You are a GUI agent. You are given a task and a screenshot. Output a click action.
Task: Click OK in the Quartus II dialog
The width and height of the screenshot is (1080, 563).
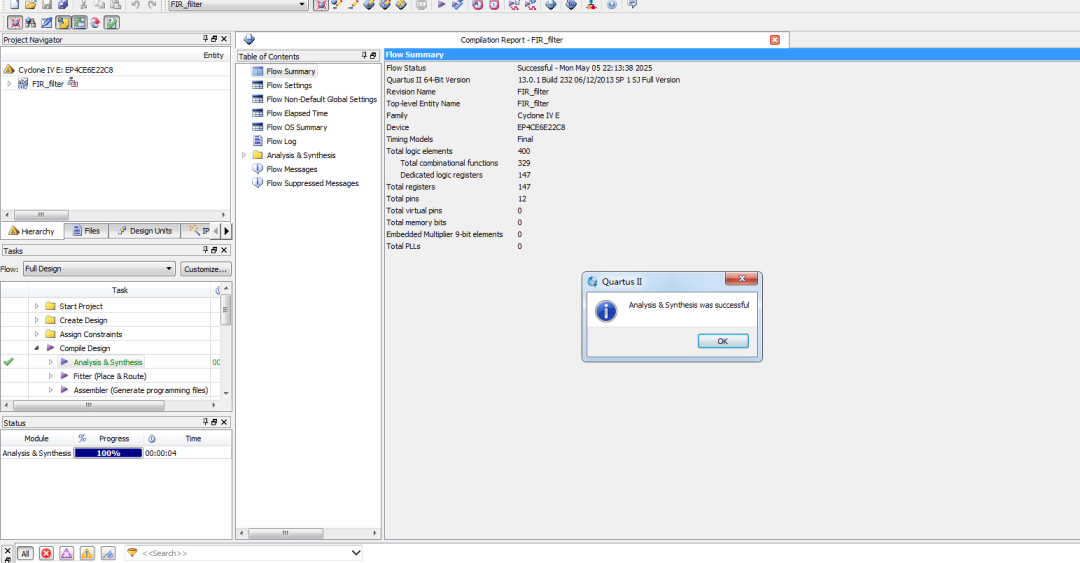(723, 341)
